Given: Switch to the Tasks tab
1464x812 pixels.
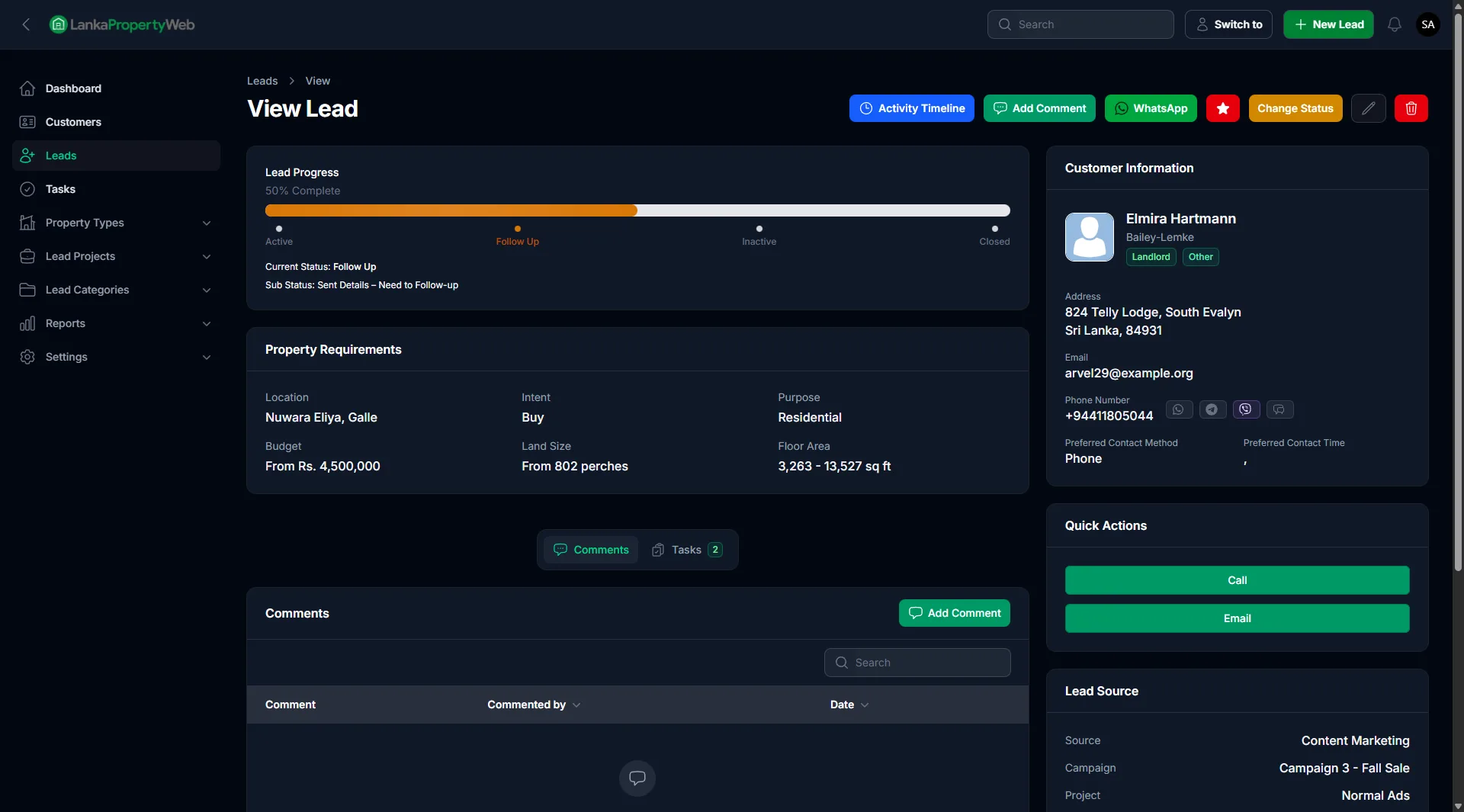Looking at the screenshot, I should click(x=687, y=550).
